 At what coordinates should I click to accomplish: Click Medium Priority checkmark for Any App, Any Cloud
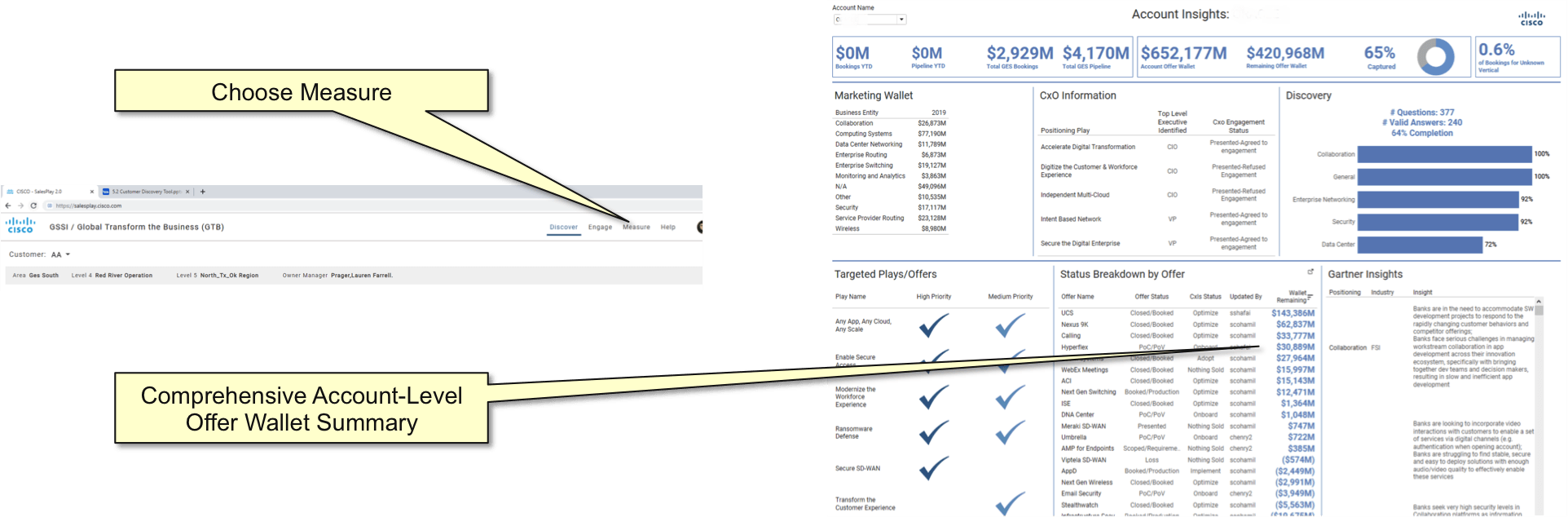(1011, 326)
